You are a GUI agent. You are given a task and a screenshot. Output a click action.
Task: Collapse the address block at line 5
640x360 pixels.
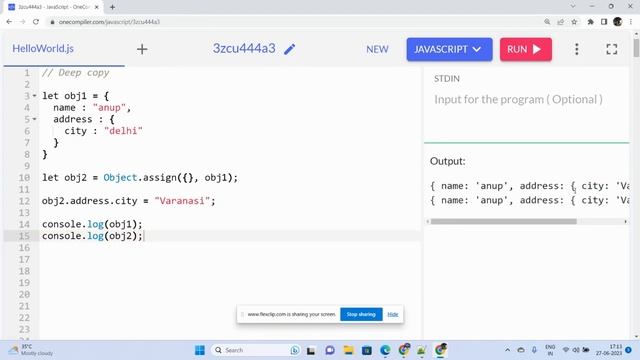34,119
